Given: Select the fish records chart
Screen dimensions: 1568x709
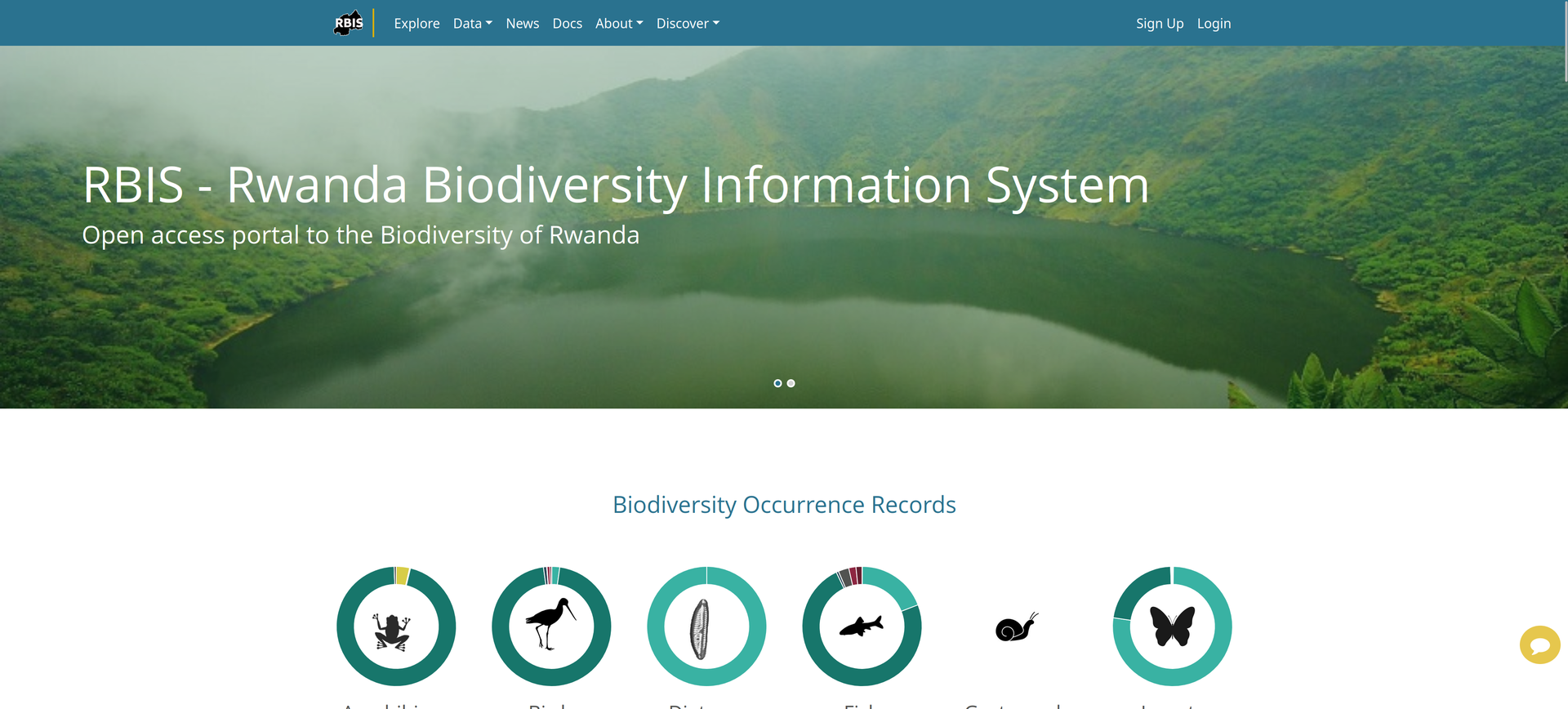Looking at the screenshot, I should click(x=862, y=627).
